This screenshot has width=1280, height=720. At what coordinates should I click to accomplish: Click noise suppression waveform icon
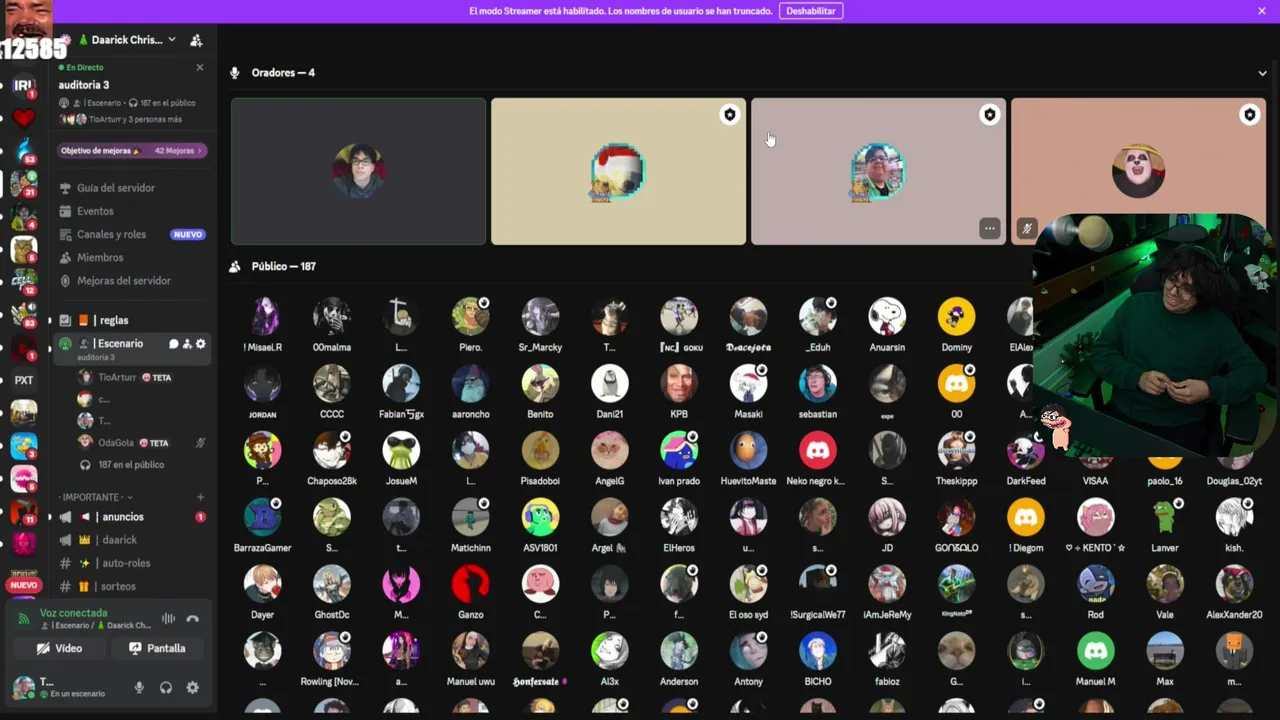point(169,619)
